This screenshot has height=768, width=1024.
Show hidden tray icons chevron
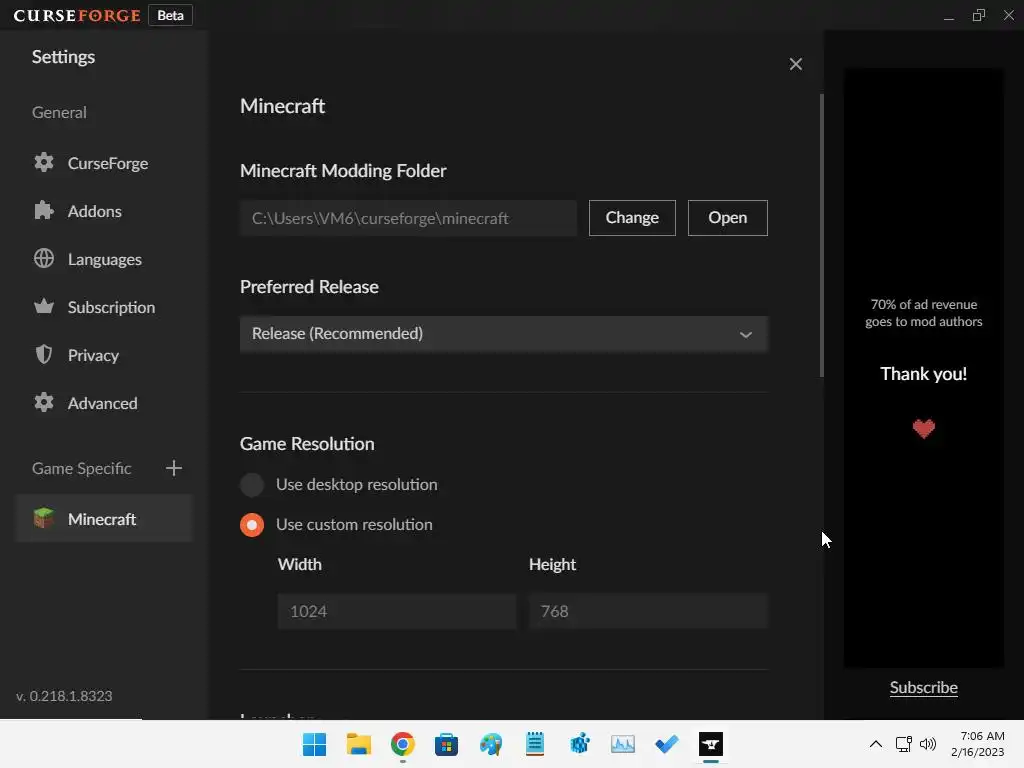(876, 744)
